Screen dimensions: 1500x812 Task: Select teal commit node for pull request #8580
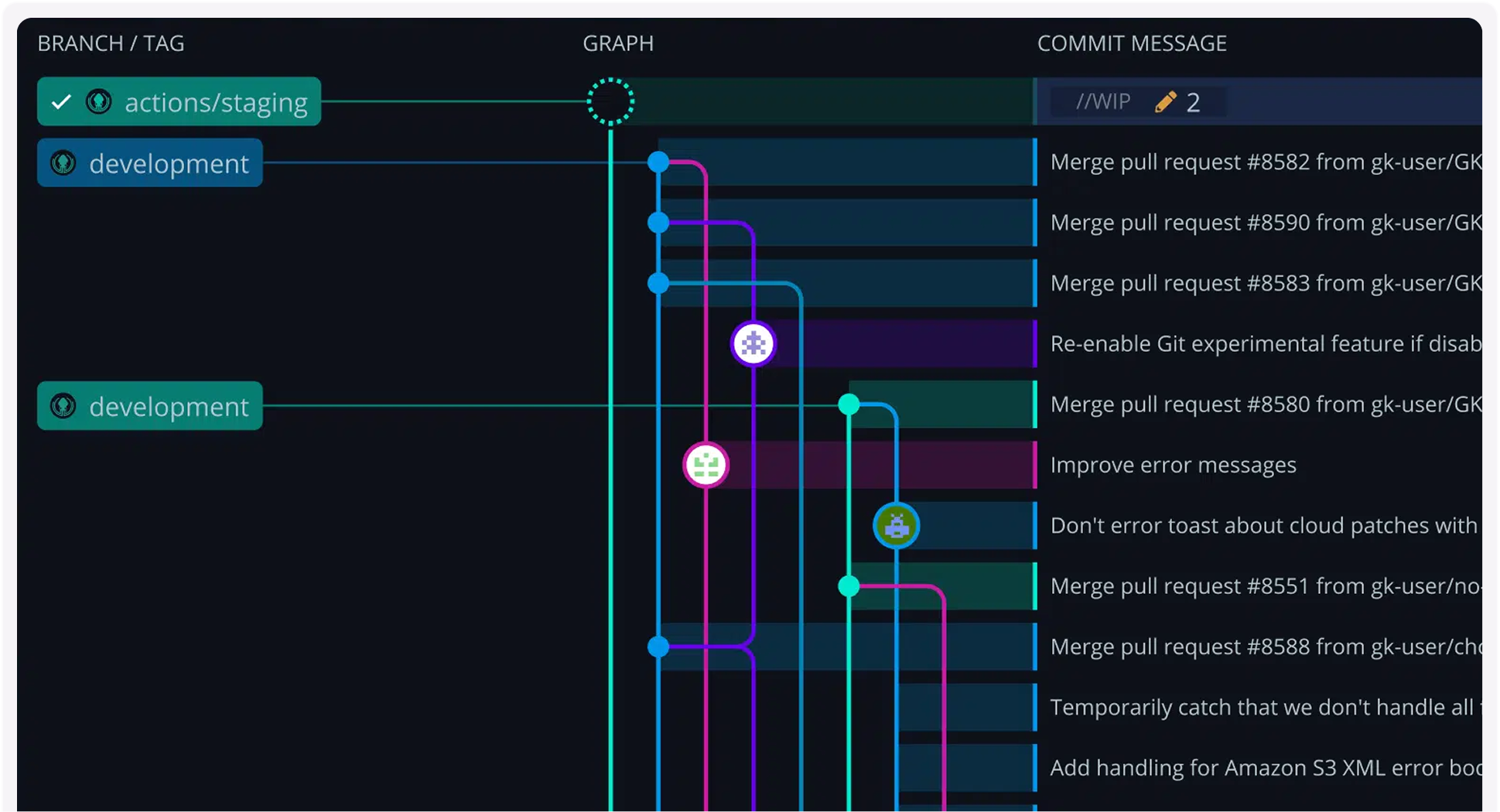coord(849,404)
